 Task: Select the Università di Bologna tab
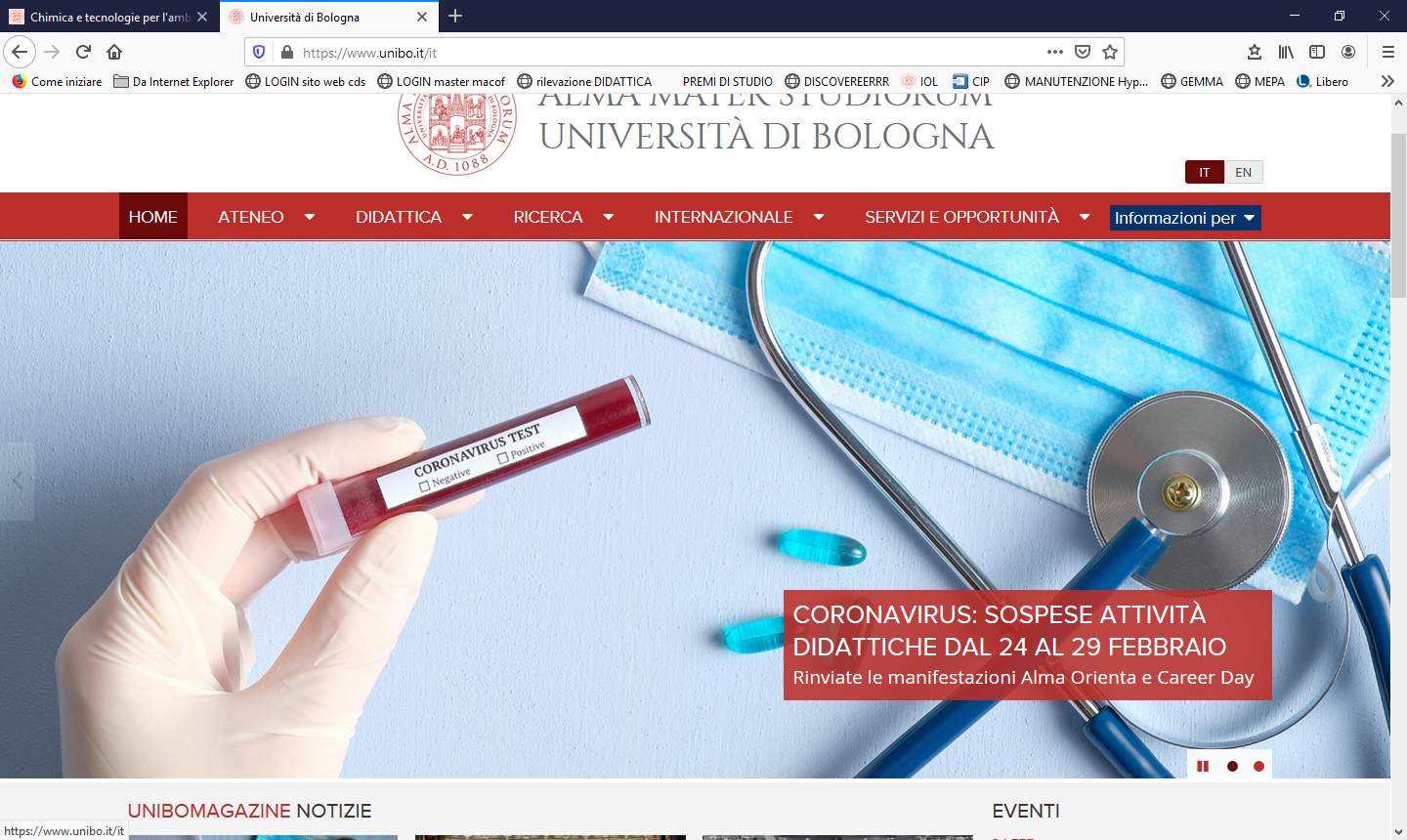click(328, 17)
